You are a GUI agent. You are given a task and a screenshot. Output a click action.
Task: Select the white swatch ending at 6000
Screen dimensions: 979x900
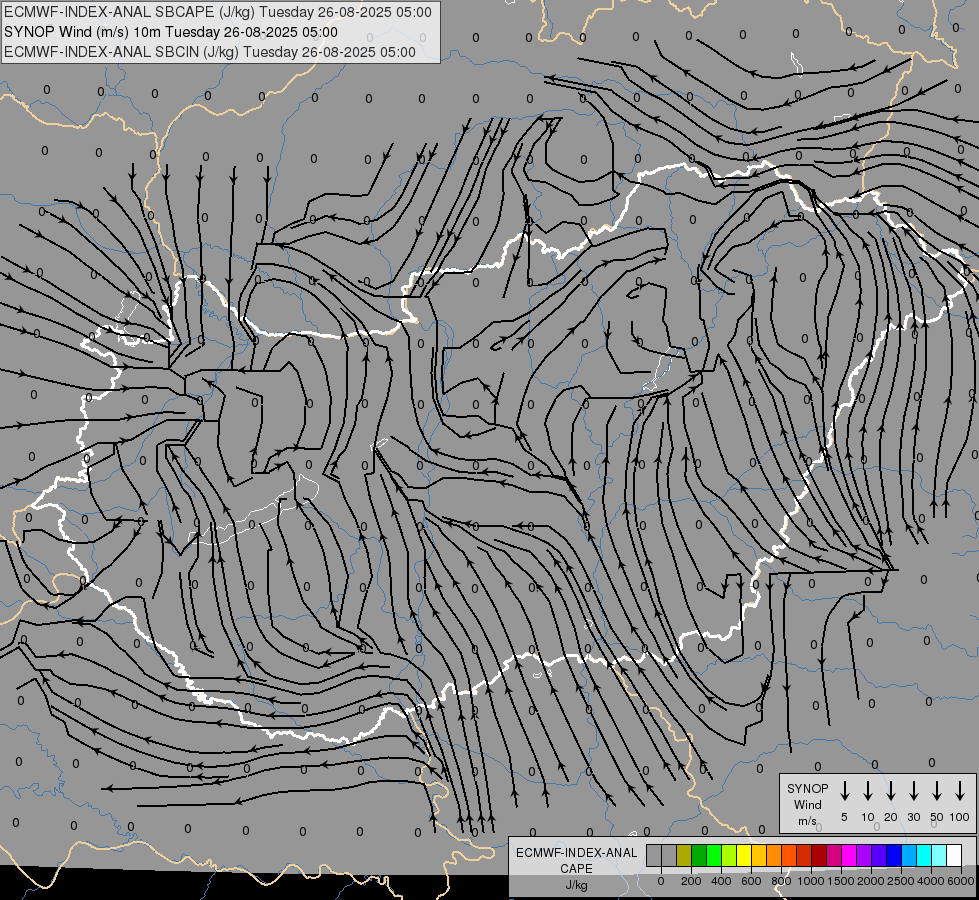tap(955, 855)
